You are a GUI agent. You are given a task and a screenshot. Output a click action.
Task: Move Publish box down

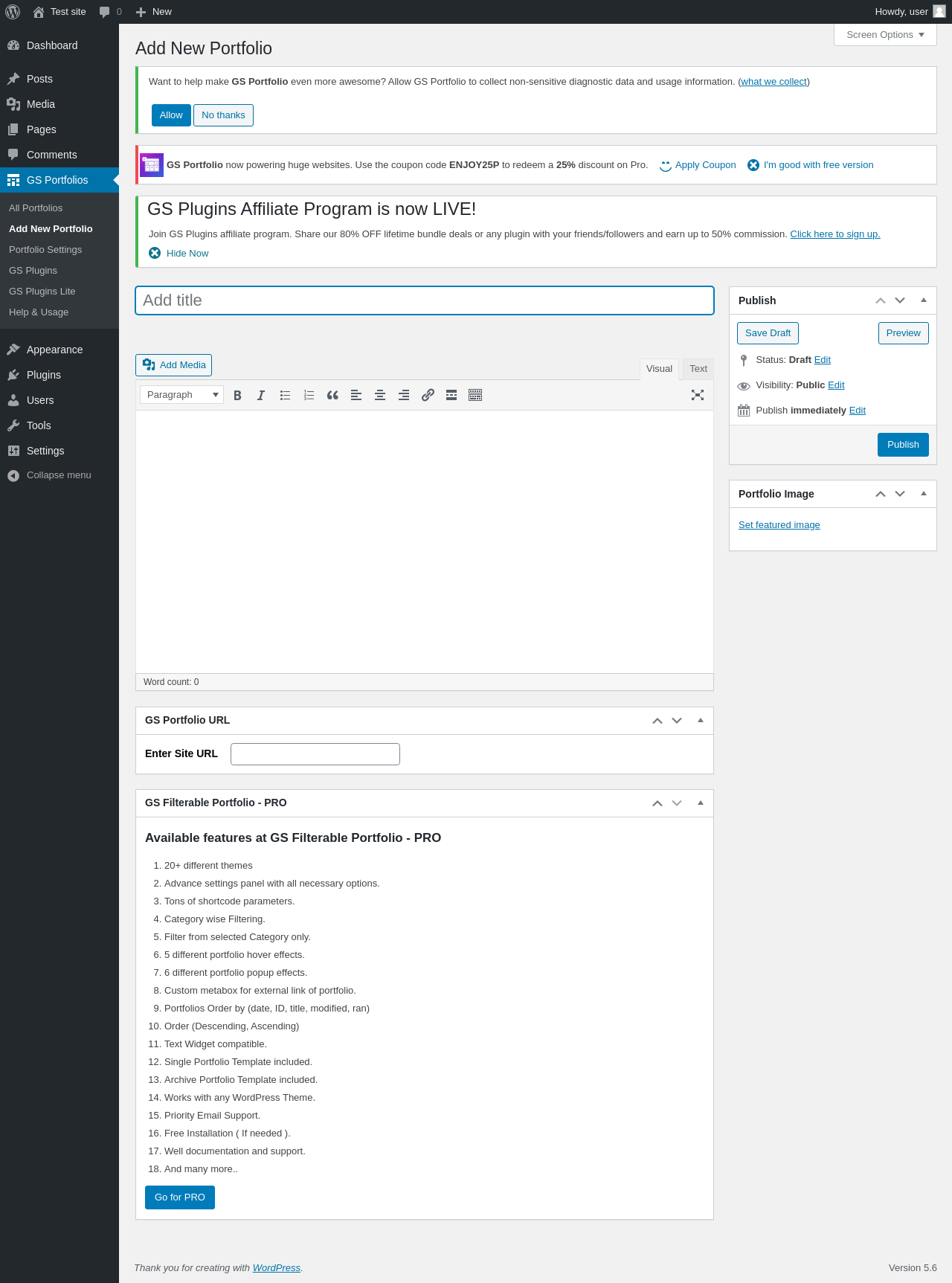pyautogui.click(x=900, y=300)
